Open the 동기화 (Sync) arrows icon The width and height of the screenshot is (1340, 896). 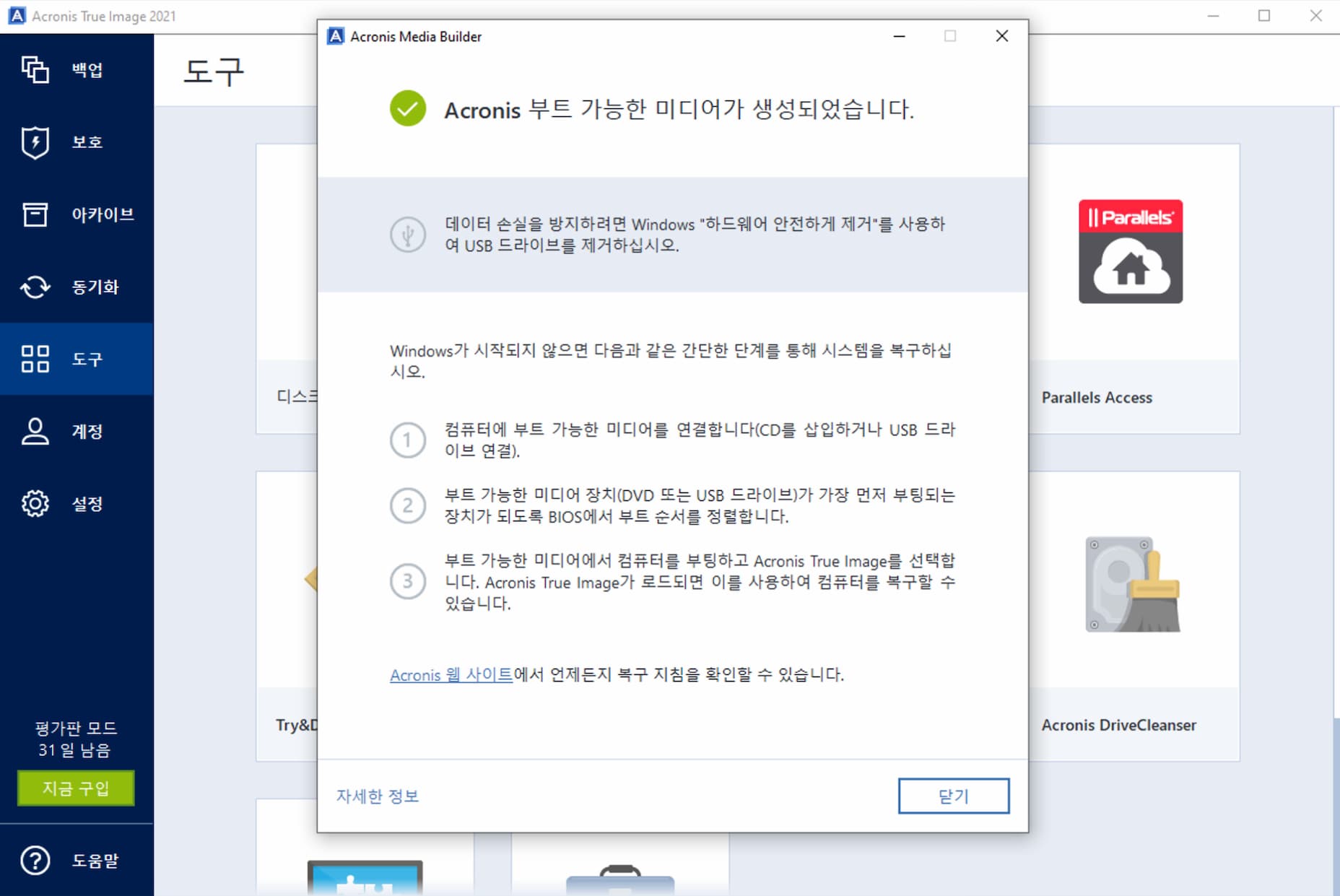pos(35,287)
